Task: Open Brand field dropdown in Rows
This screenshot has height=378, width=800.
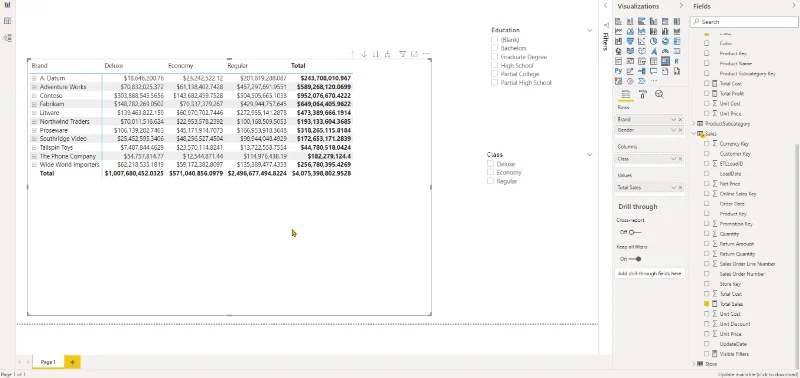Action: pyautogui.click(x=673, y=119)
